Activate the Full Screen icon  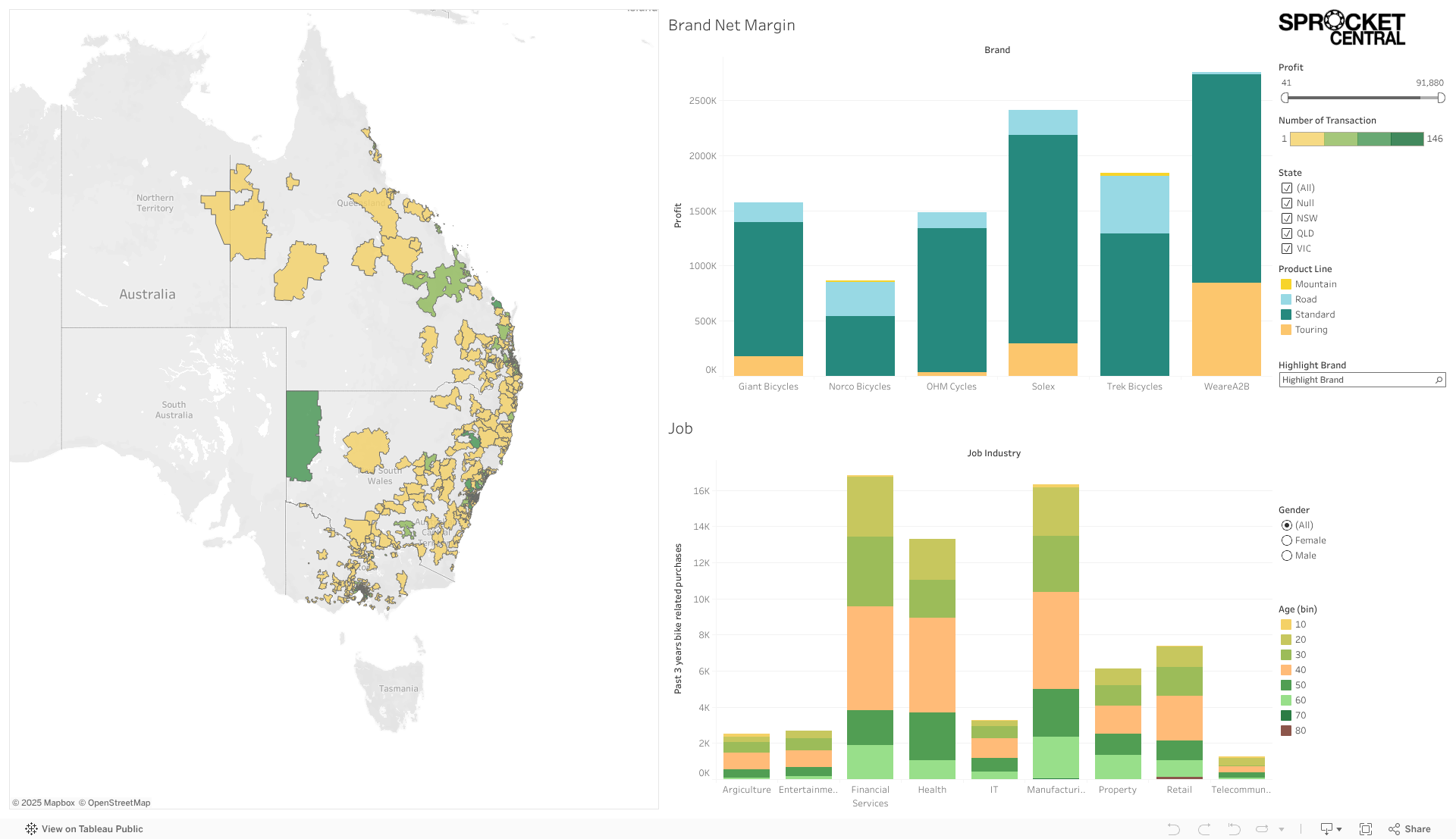[1367, 828]
